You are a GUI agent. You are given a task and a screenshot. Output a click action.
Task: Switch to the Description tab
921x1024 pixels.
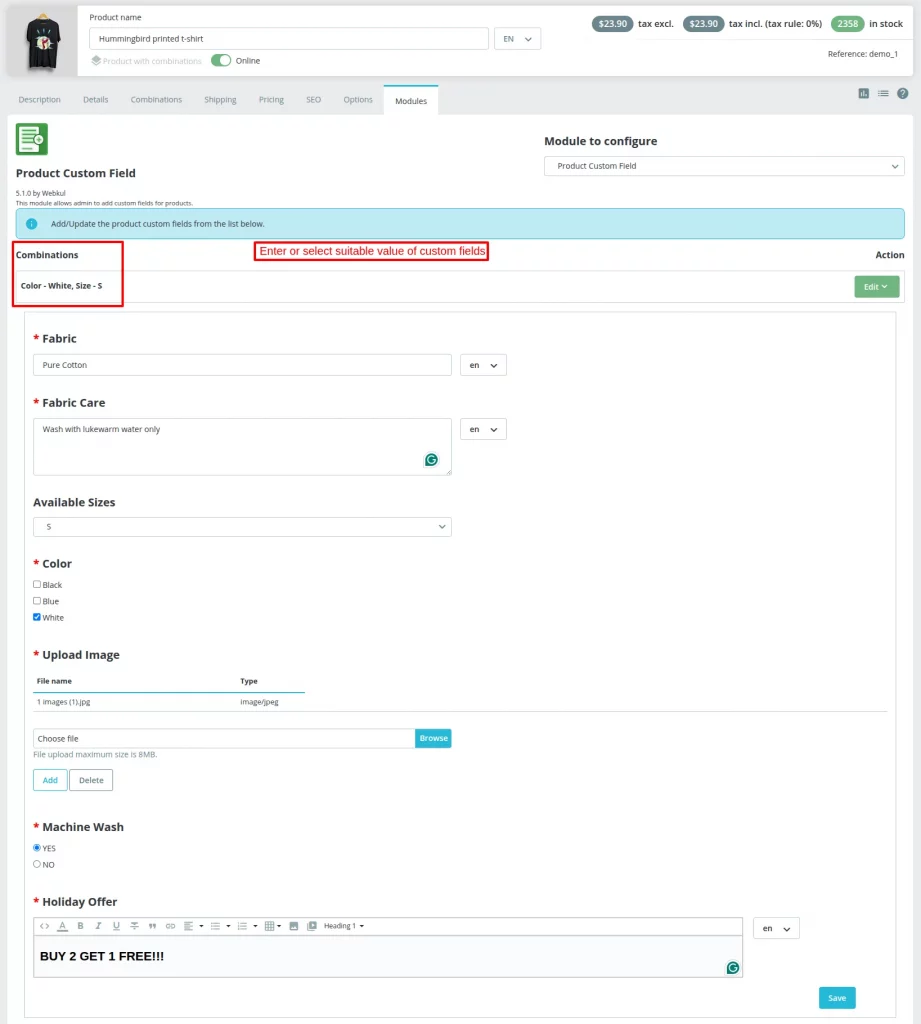[x=39, y=99]
